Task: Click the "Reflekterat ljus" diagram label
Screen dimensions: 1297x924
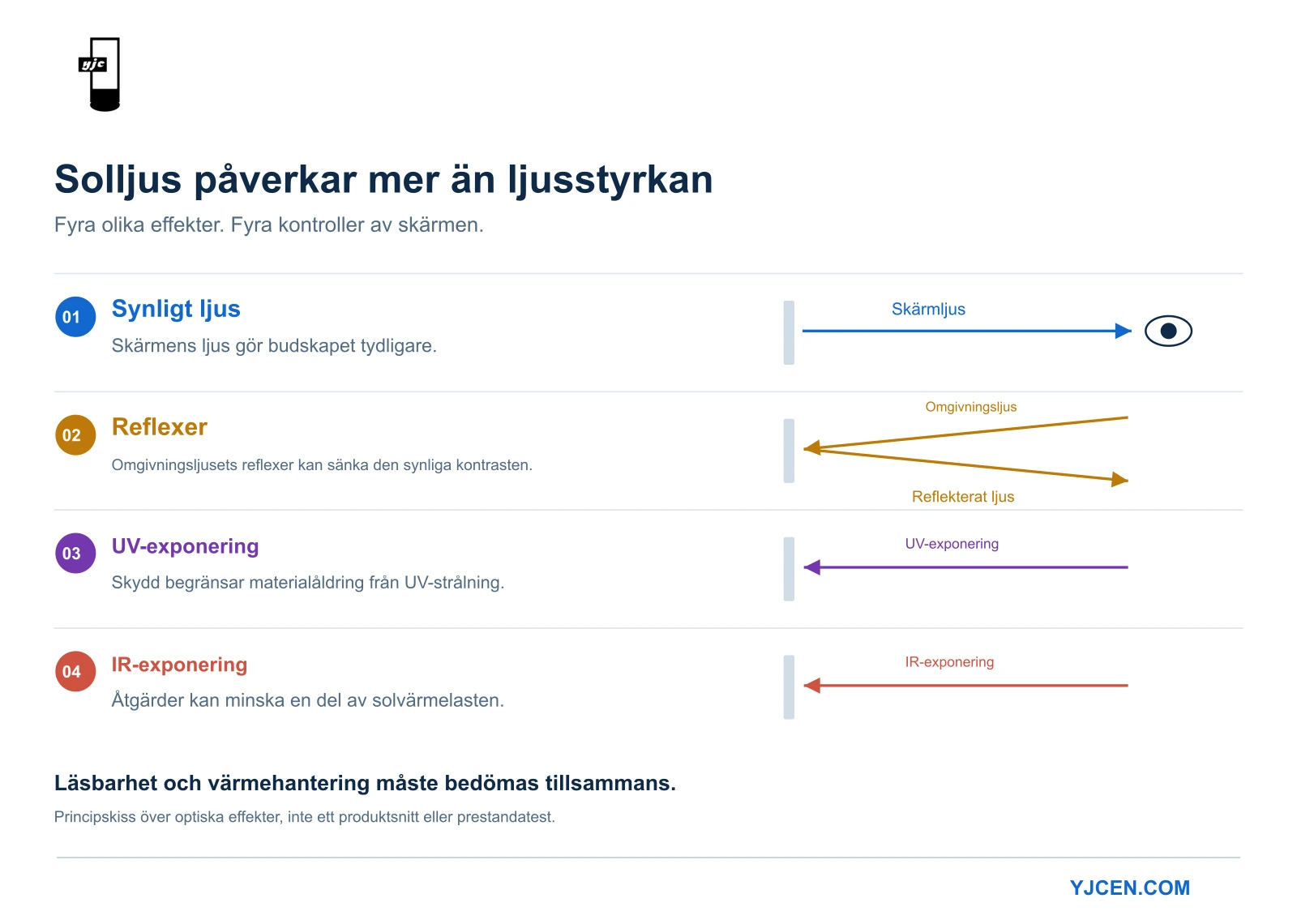Action: coord(963,497)
